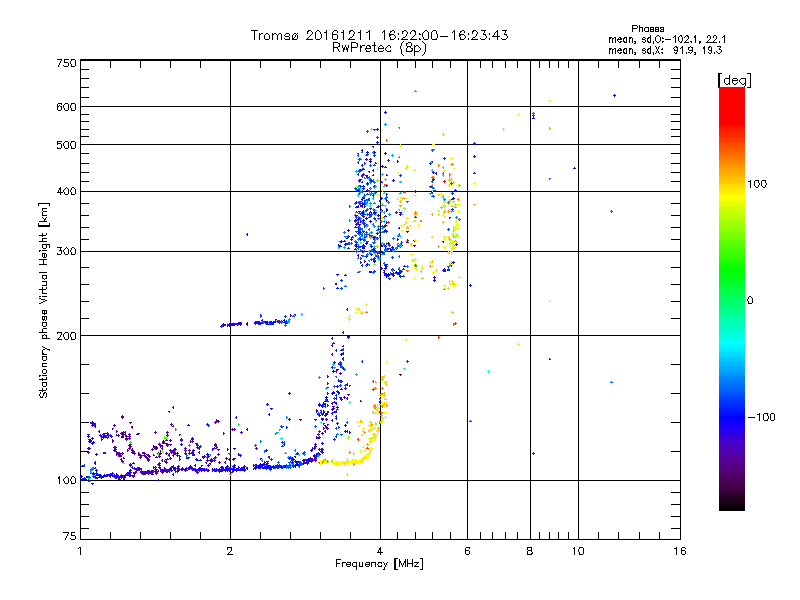Click the x-axis tick label '10'

578,551
